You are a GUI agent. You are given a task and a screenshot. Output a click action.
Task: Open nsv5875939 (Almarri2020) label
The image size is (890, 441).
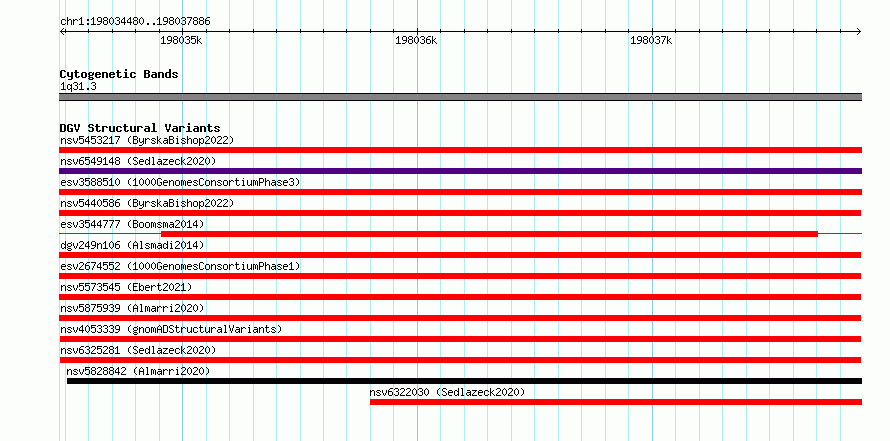pyautogui.click(x=132, y=308)
